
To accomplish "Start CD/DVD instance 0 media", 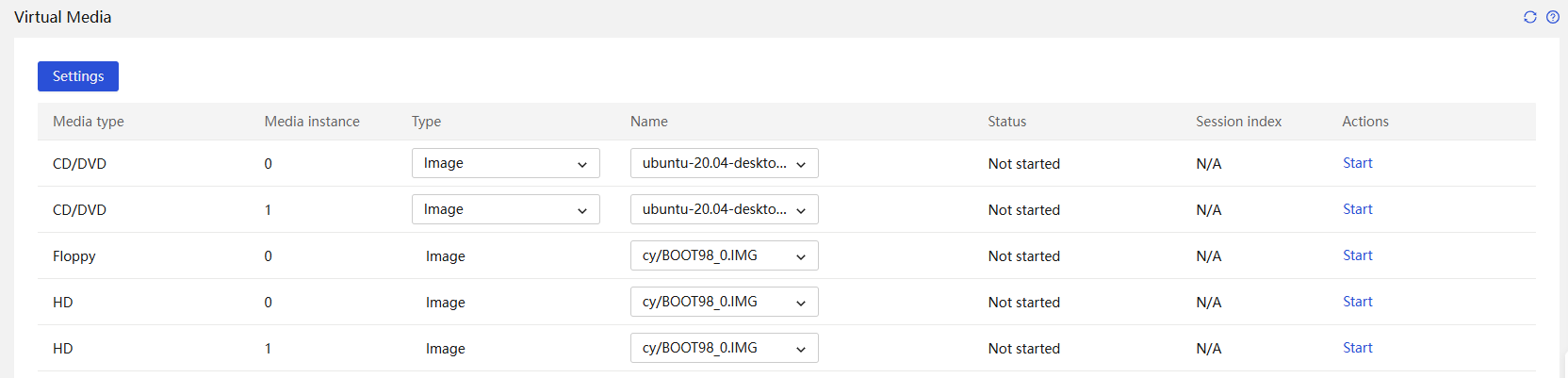I will [1358, 163].
